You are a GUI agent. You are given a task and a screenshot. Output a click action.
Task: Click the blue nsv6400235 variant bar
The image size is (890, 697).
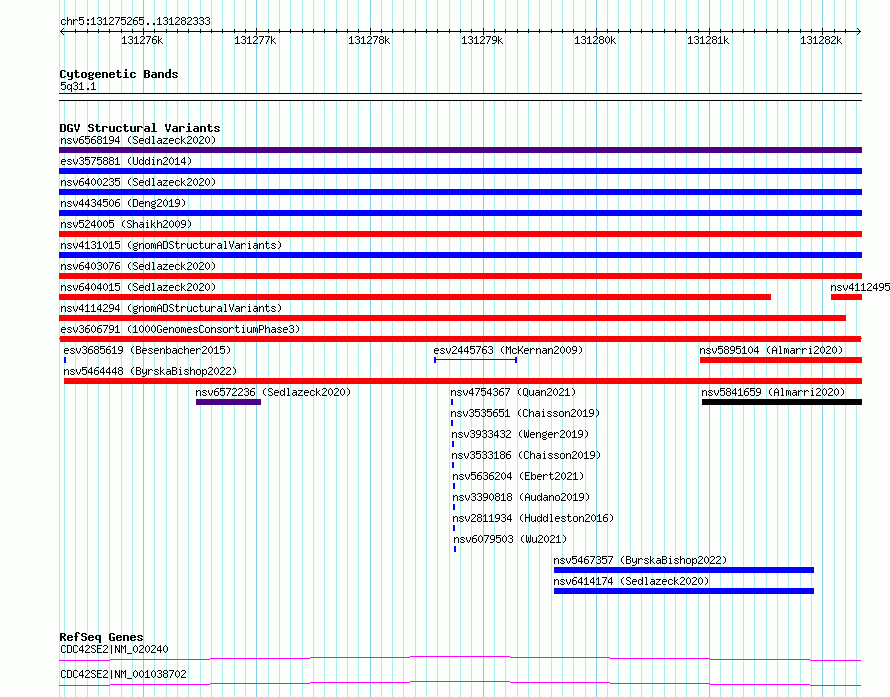[460, 192]
